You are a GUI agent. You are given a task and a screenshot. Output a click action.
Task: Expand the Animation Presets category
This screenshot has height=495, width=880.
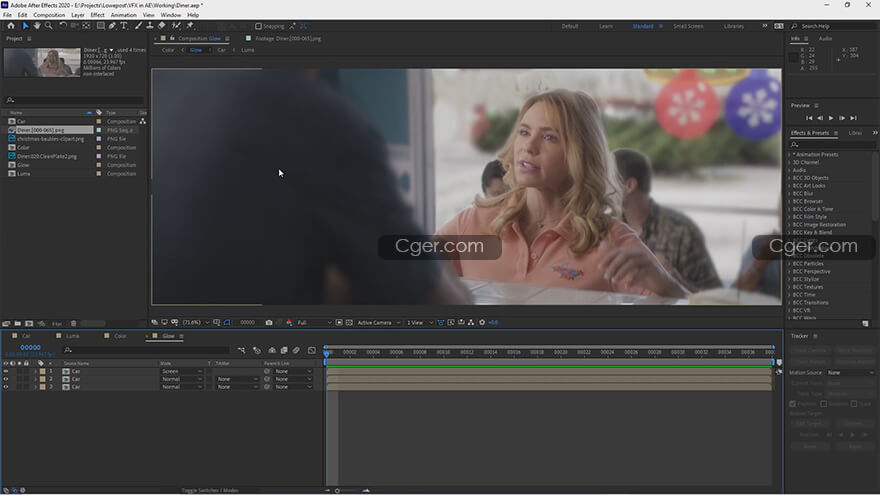tap(789, 154)
